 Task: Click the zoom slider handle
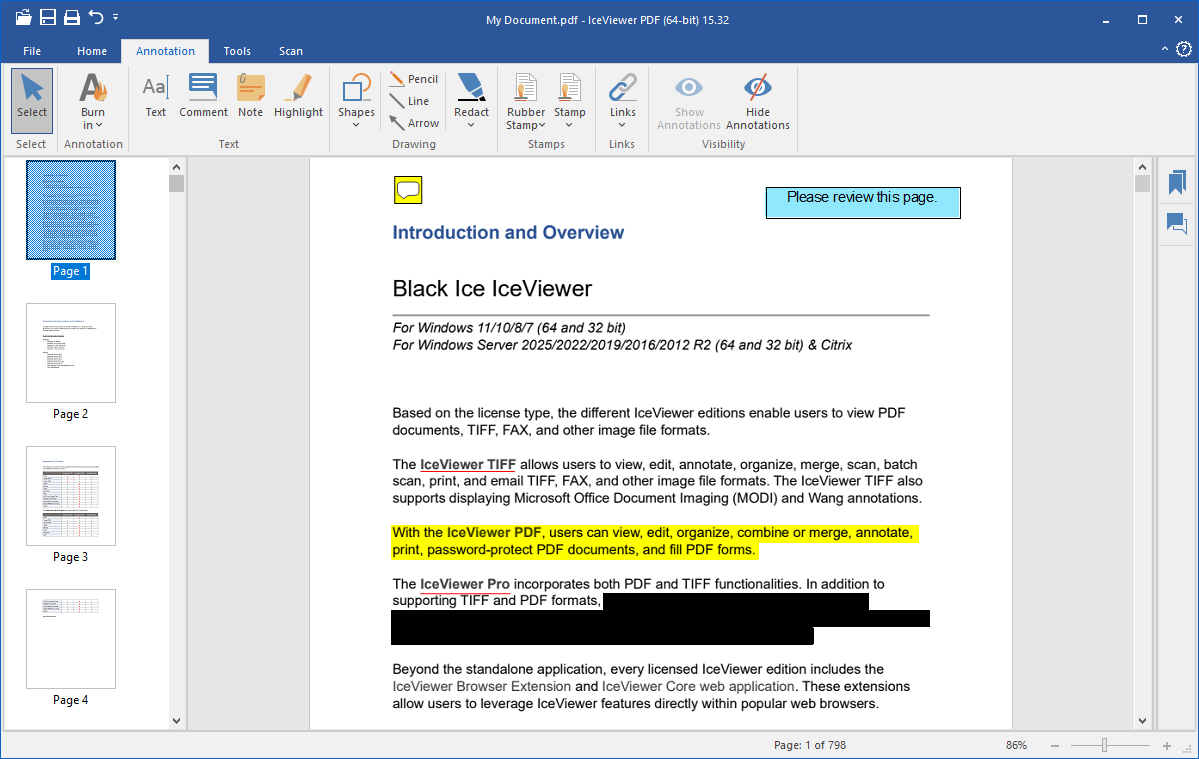(x=1104, y=745)
